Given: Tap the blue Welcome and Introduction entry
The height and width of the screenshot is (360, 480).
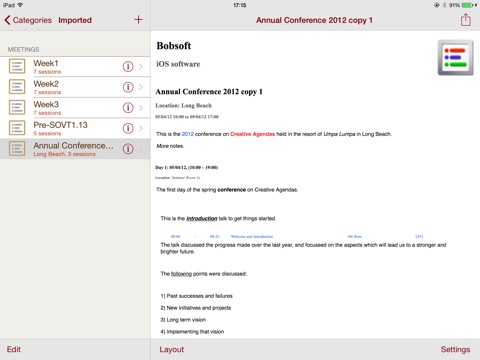Looking at the screenshot, I should click(252, 236).
